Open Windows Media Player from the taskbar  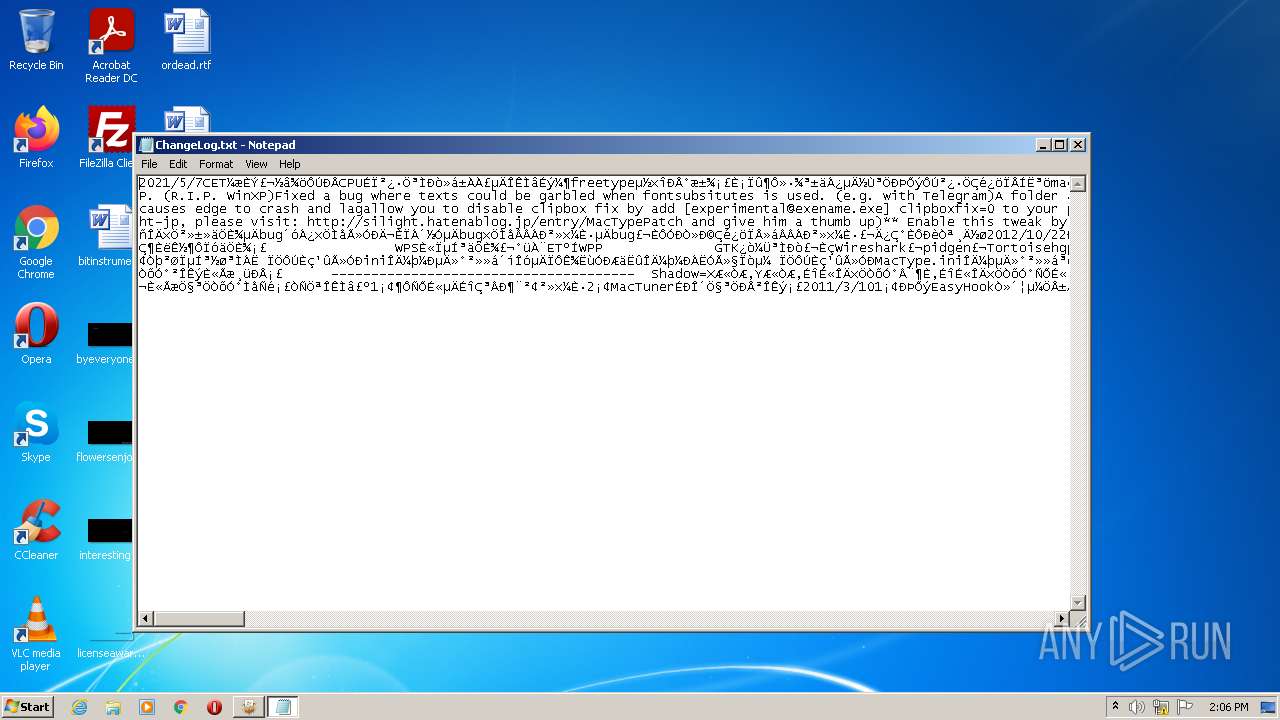pos(147,707)
